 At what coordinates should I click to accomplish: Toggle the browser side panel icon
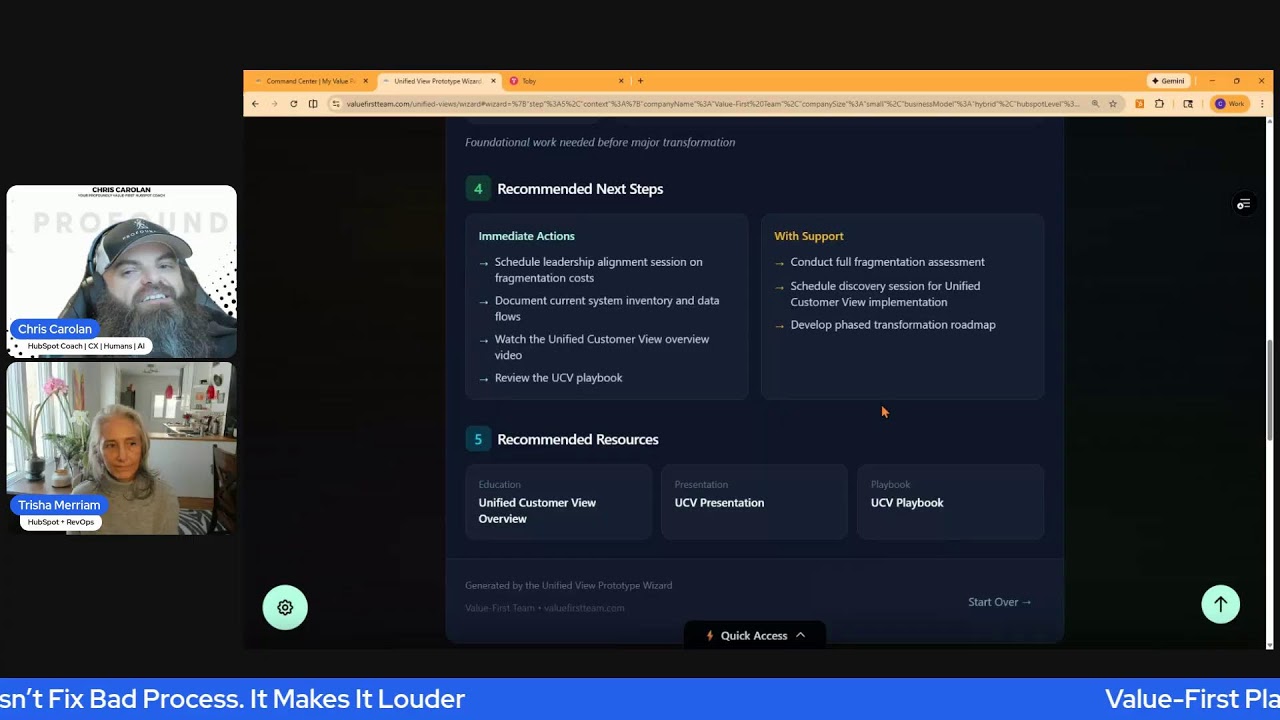(x=313, y=104)
